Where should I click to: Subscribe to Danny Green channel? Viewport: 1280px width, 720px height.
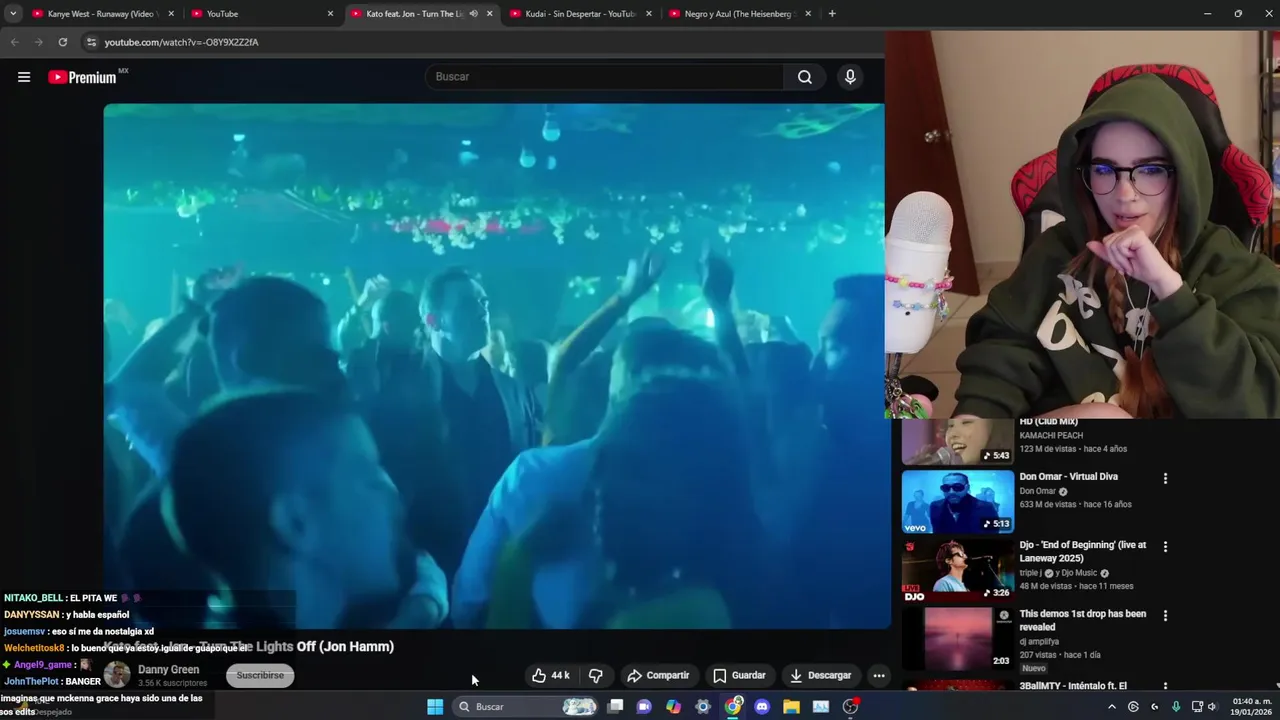[x=260, y=675]
